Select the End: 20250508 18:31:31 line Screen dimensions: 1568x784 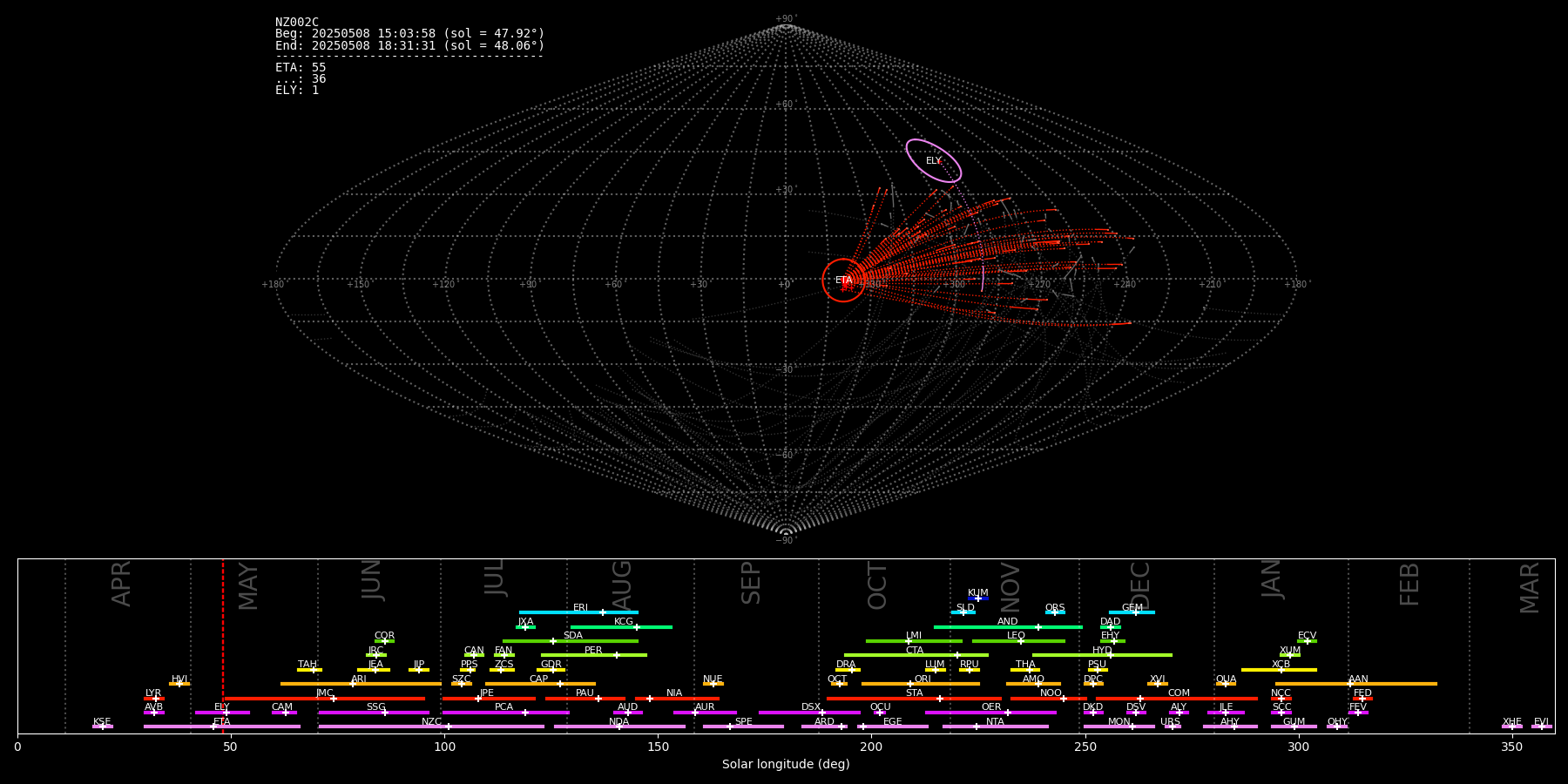point(409,45)
